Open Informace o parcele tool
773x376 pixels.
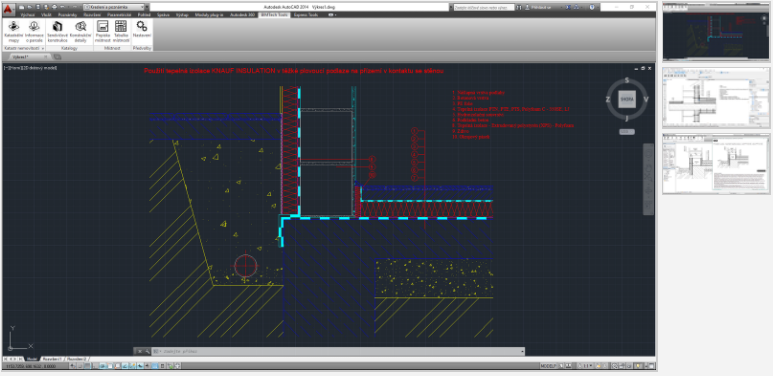[34, 31]
